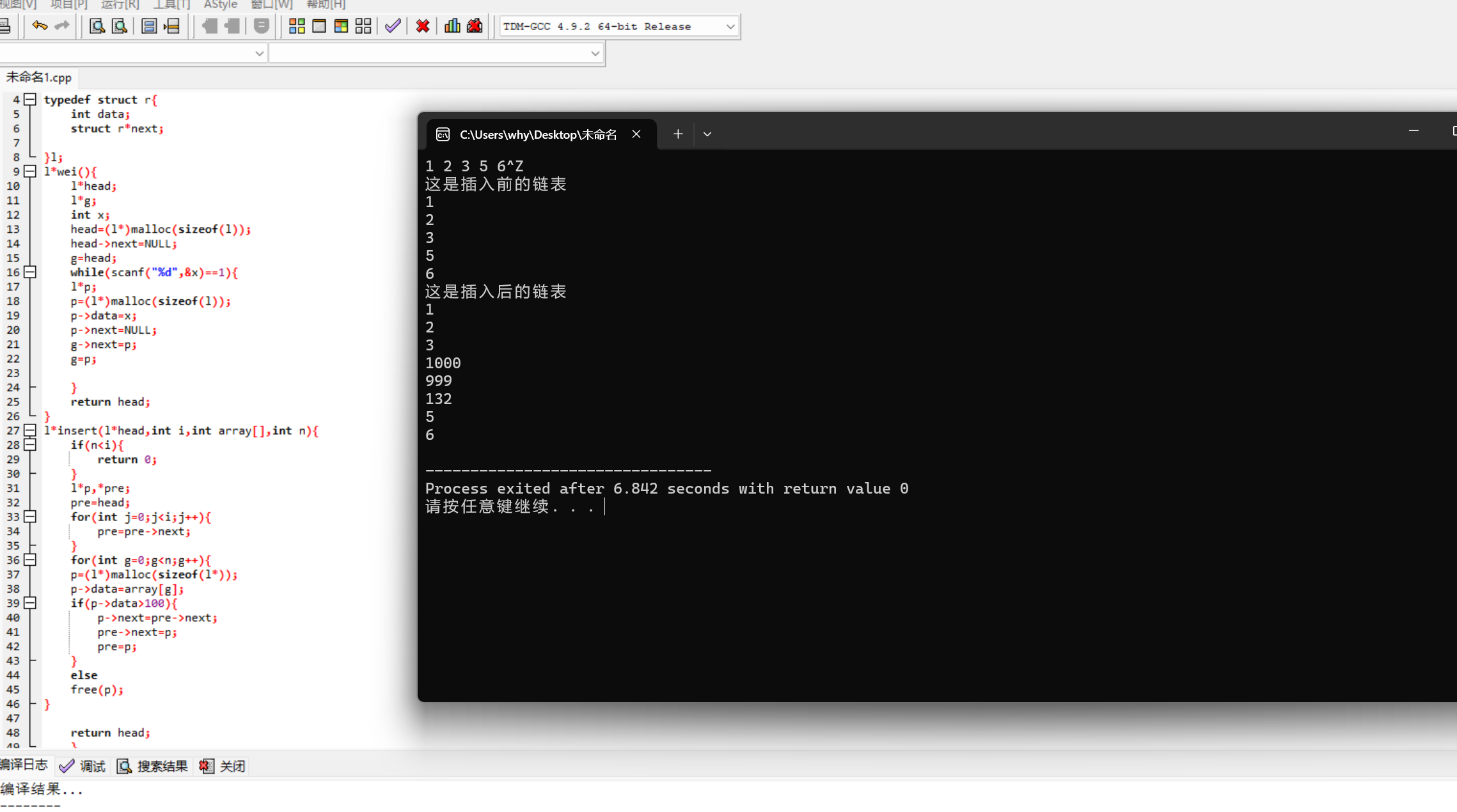The height and width of the screenshot is (812, 1457).
Task: Add a new terminal tab with plus
Action: tap(678, 134)
